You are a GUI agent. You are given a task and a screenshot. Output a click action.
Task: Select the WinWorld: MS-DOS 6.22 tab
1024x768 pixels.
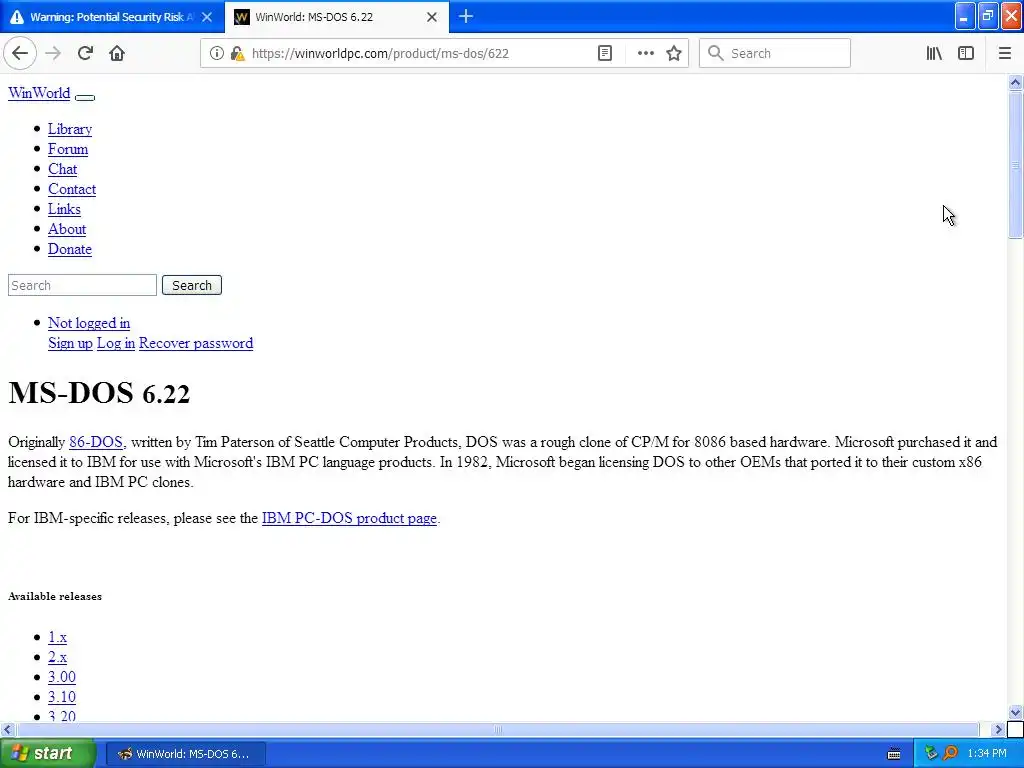pos(337,17)
